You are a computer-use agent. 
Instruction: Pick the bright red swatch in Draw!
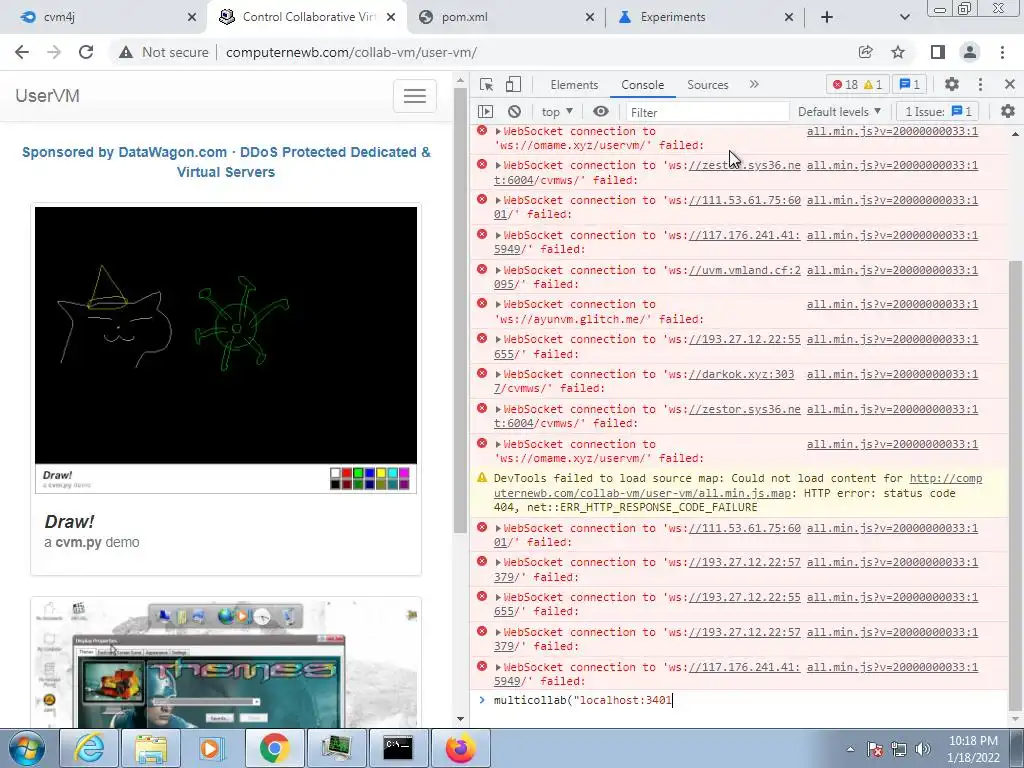click(346, 473)
